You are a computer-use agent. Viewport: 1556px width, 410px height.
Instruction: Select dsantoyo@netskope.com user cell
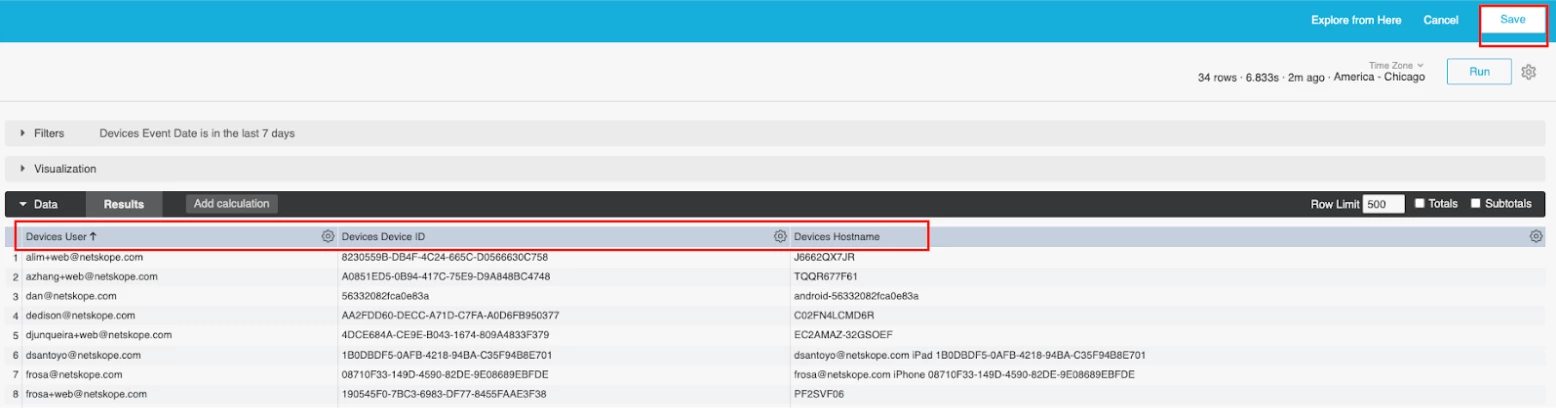pyautogui.click(x=83, y=354)
